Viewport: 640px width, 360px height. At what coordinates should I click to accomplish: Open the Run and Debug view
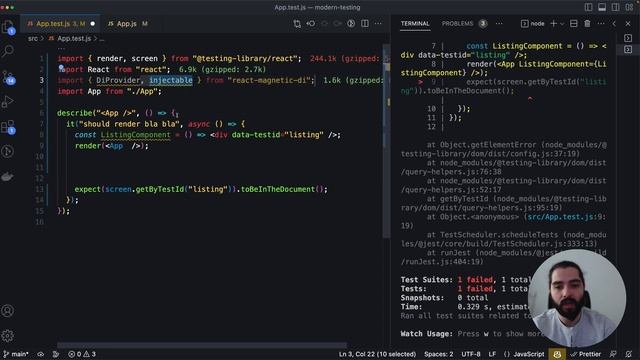pyautogui.click(x=8, y=101)
